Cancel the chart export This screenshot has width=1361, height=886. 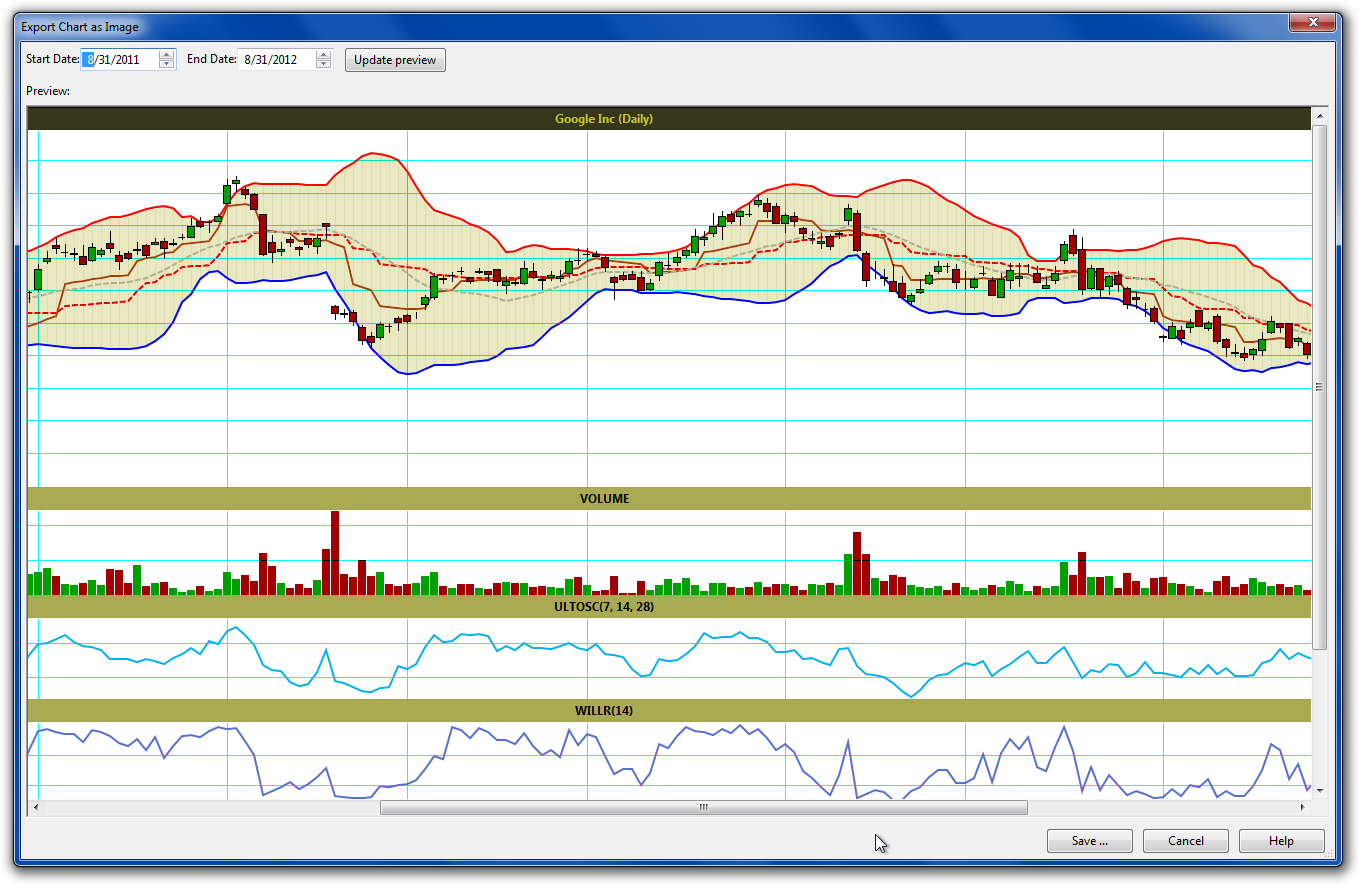[x=1185, y=841]
